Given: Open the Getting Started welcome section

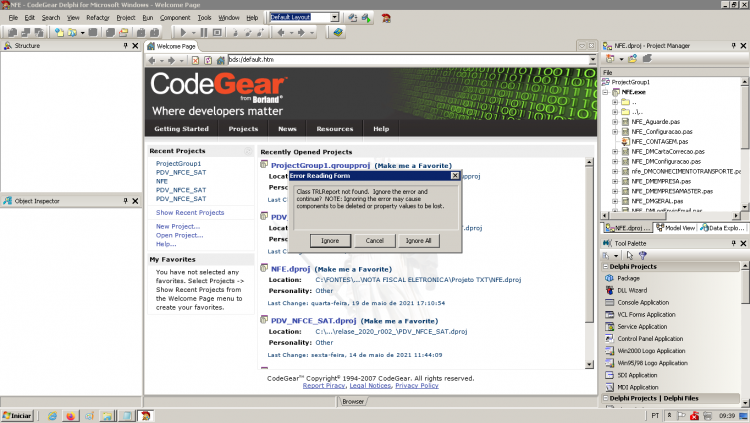Looking at the screenshot, I should click(181, 129).
